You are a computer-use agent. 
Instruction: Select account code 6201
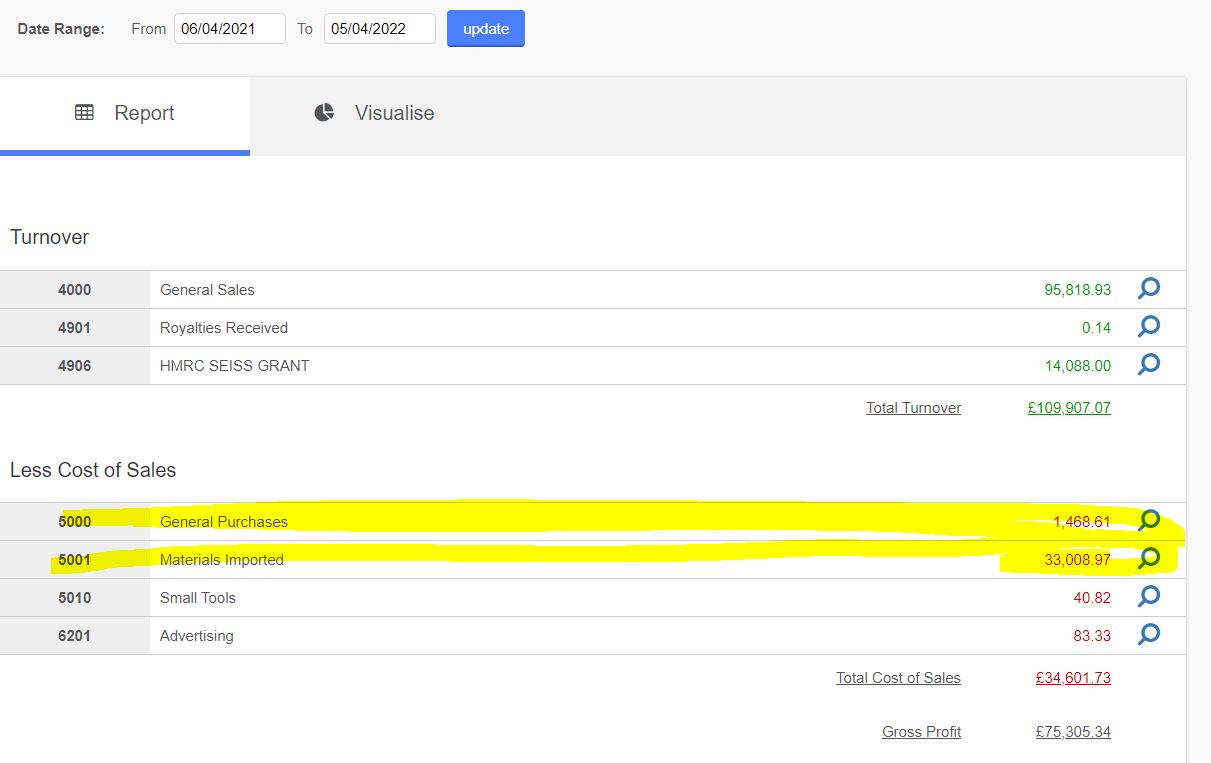(x=74, y=636)
